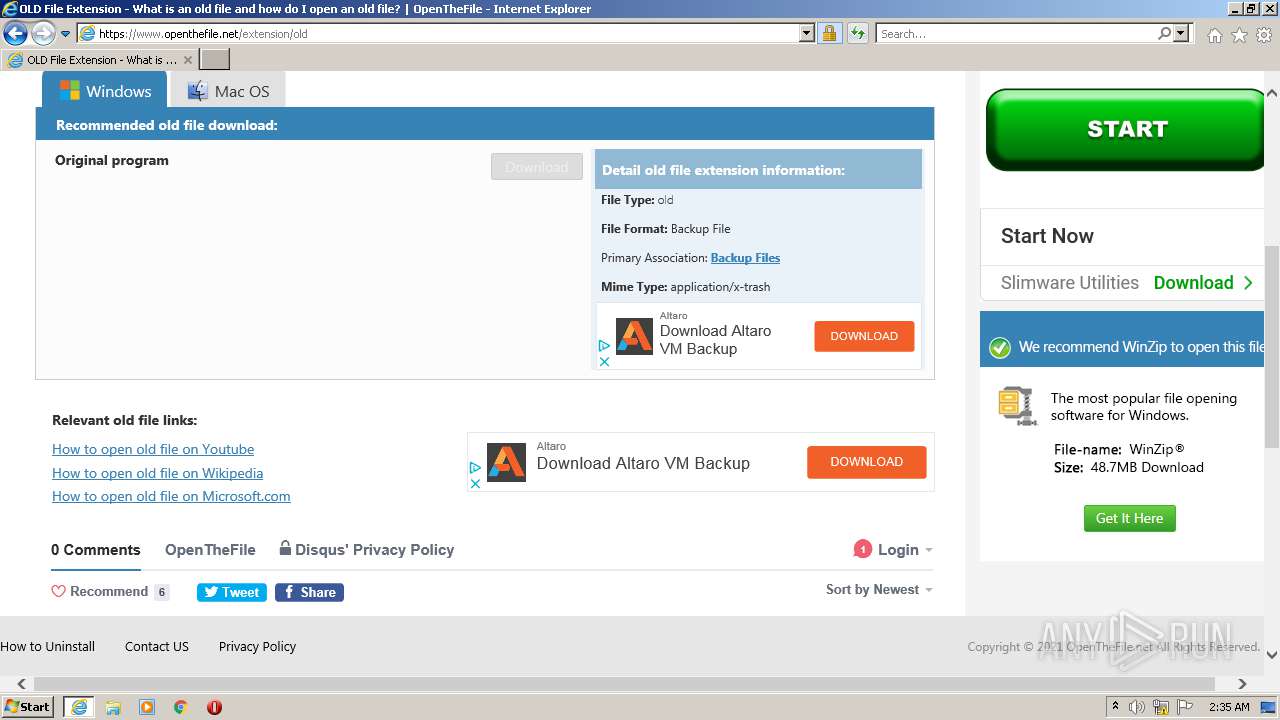Image resolution: width=1280 pixels, height=720 pixels.
Task: Click the green START ad button
Action: click(x=1126, y=129)
